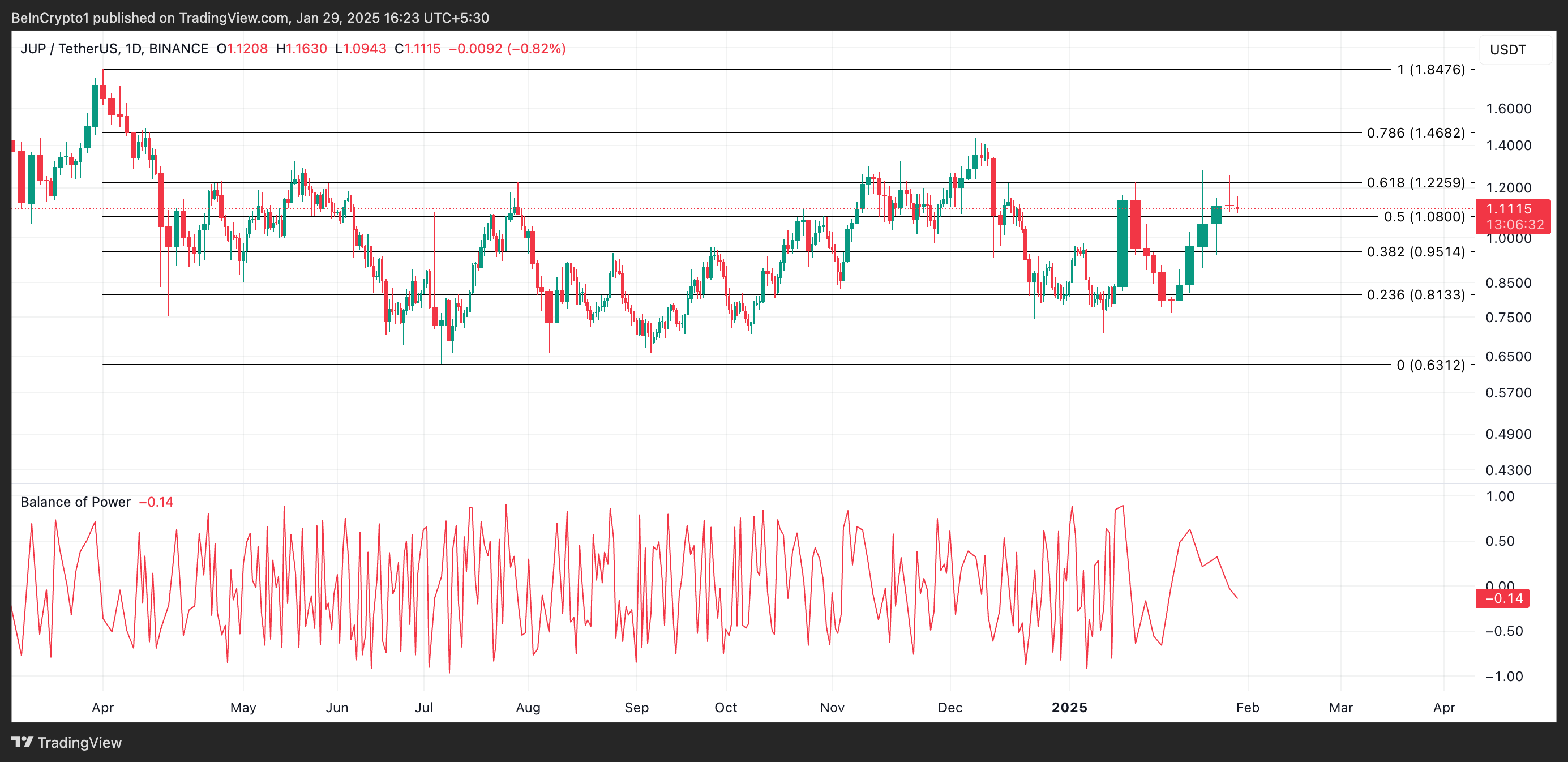Viewport: 1568px width, 762px height.
Task: Click the 0.382 (0.9514) Fibonacci label
Action: (x=1415, y=252)
